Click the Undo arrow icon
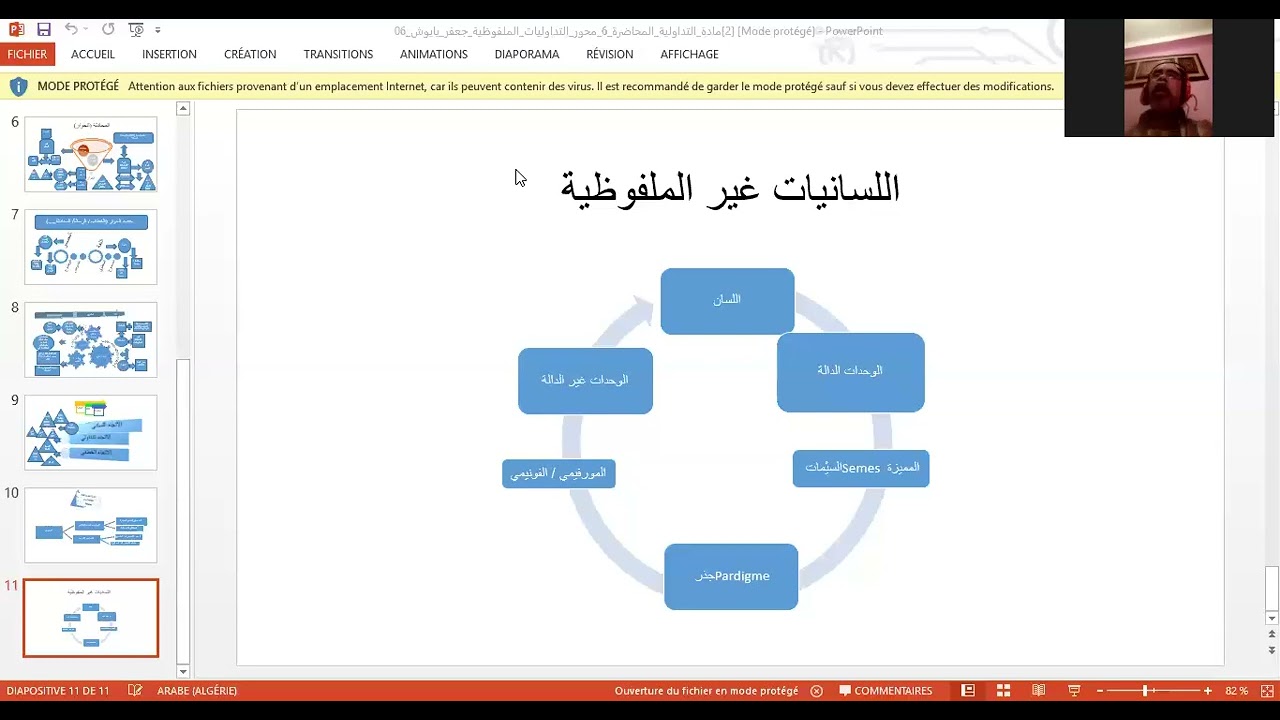 click(71, 30)
